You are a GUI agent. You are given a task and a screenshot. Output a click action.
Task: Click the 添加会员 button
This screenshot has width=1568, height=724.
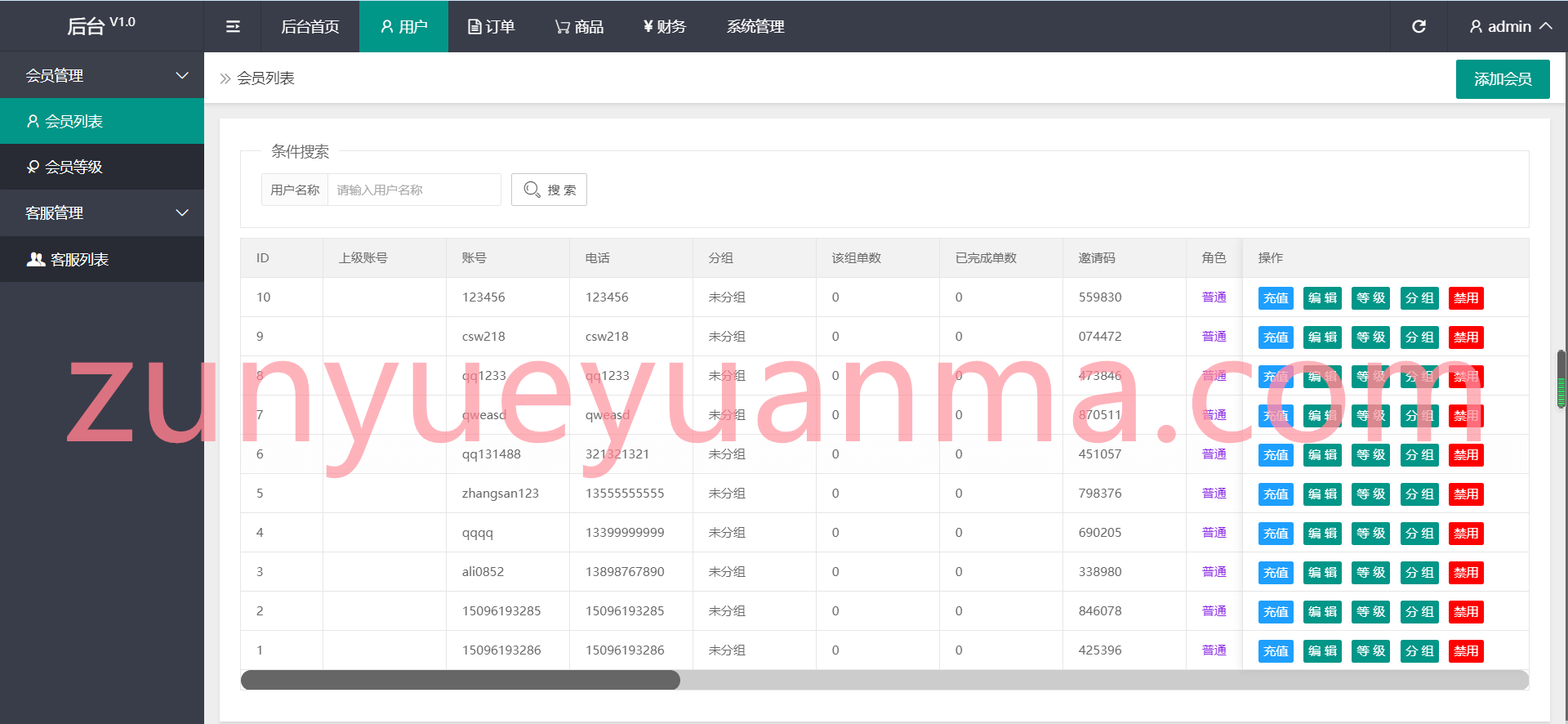tap(1503, 79)
